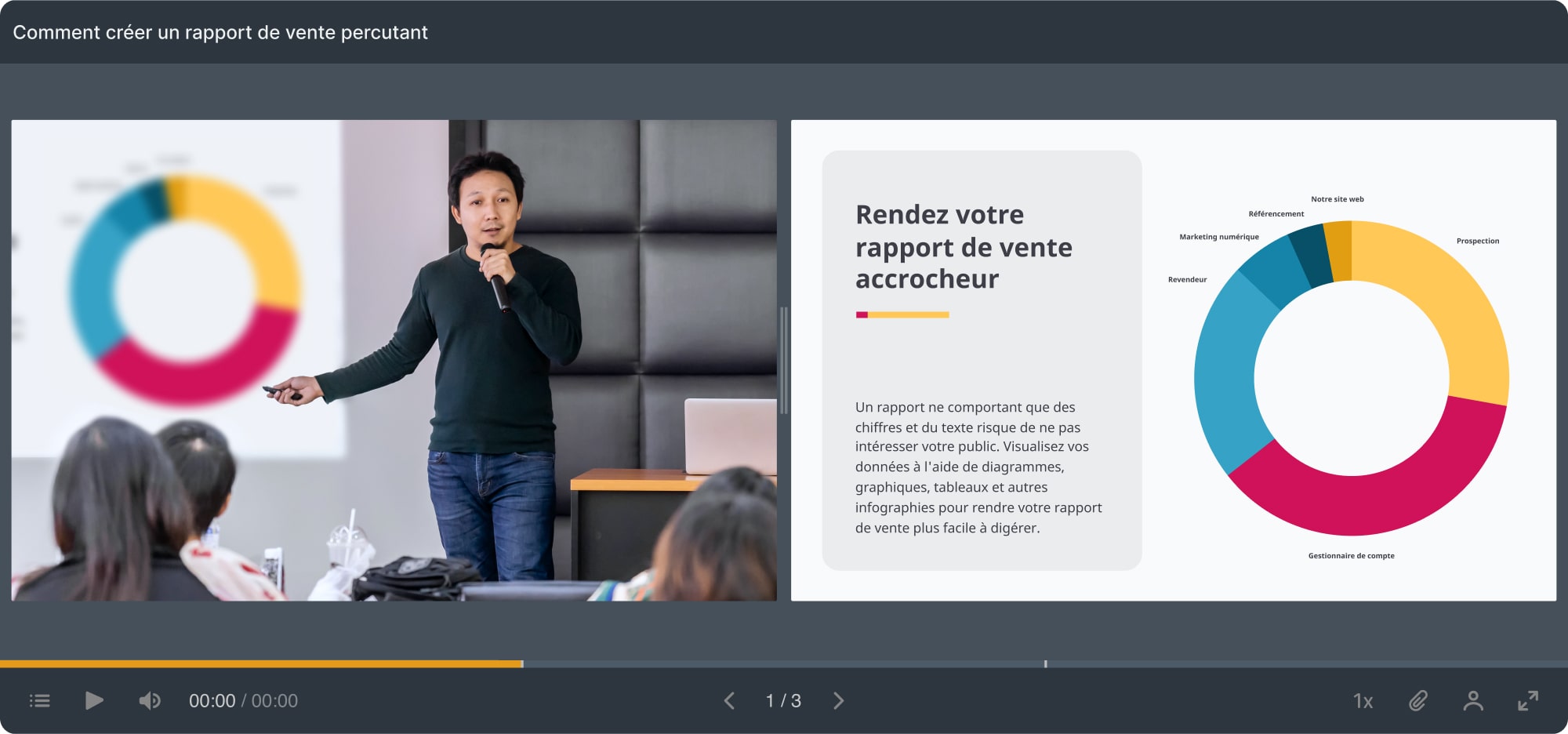Click the elapsed time "00:00" display
This screenshot has width=1568, height=734.
point(212,700)
